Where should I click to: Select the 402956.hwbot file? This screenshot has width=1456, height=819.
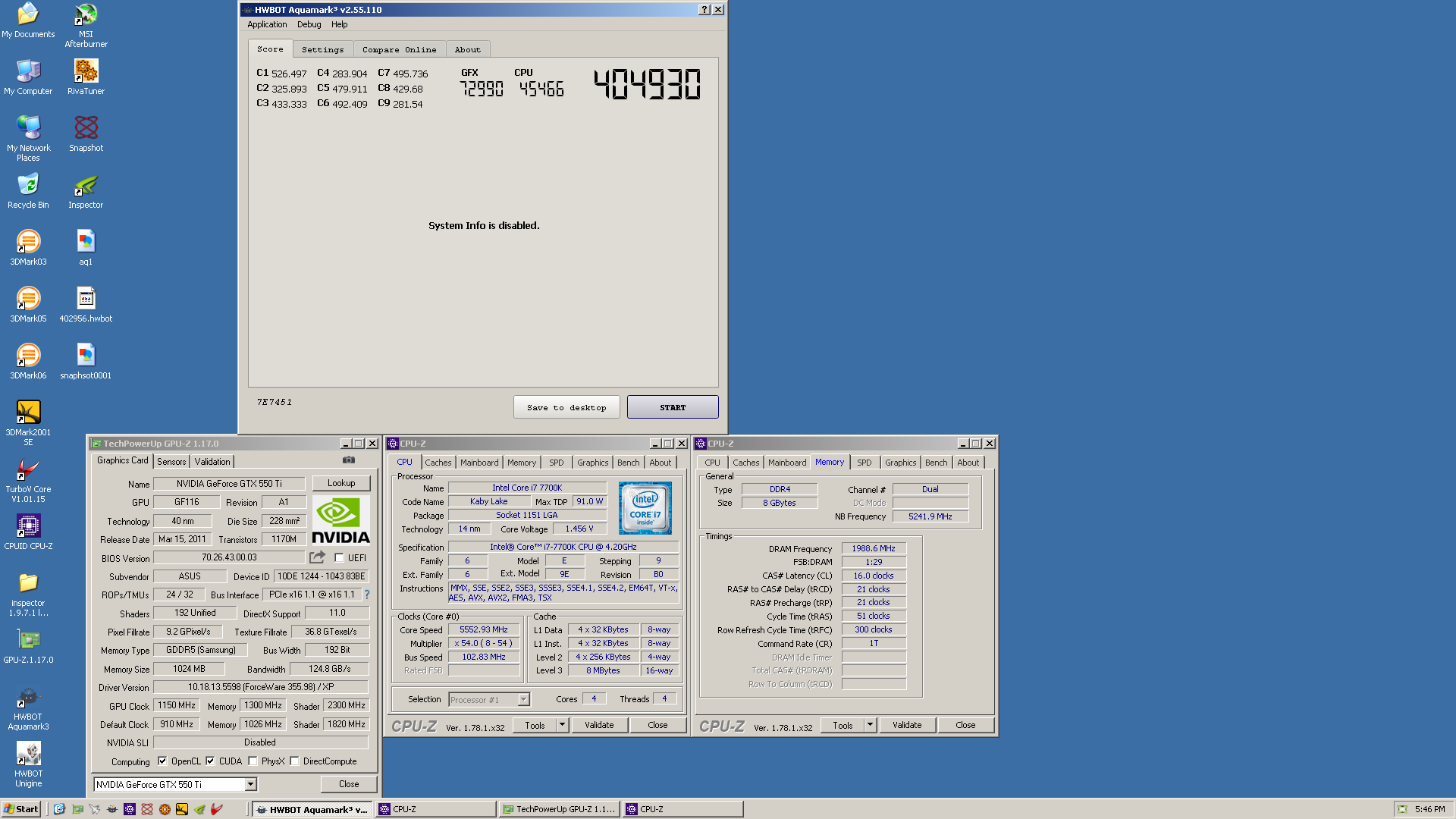[x=86, y=304]
